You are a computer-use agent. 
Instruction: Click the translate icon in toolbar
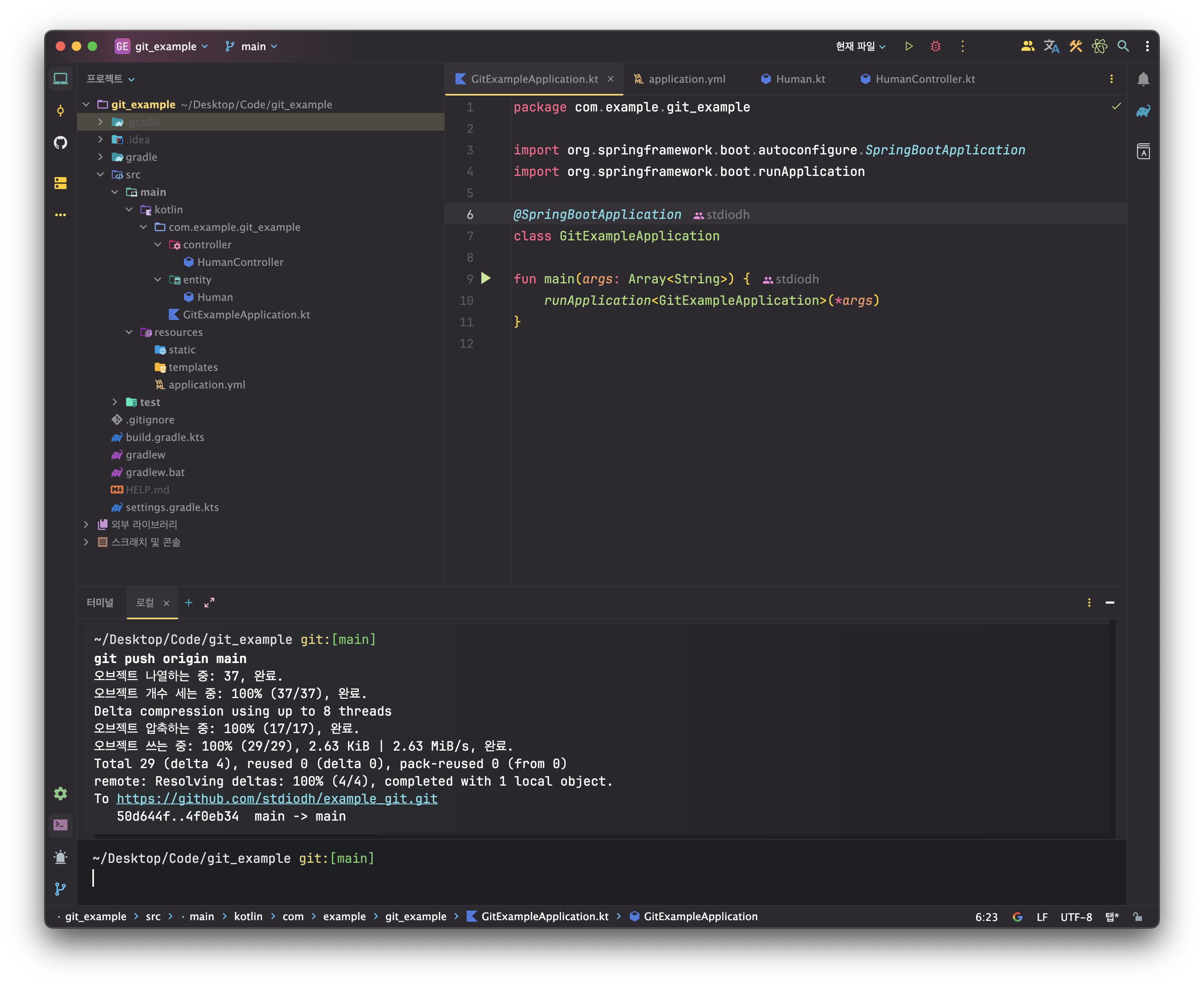[1051, 47]
